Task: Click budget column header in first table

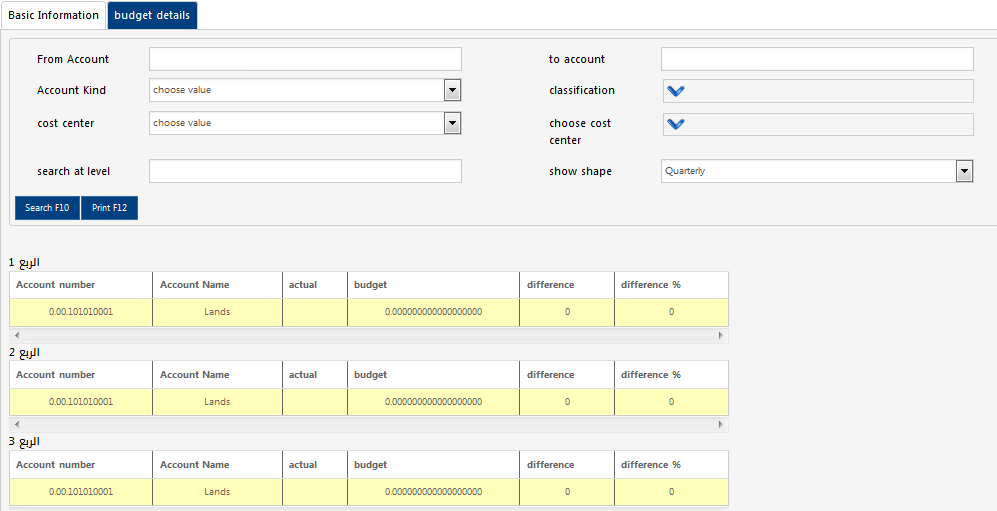Action: coord(371,285)
